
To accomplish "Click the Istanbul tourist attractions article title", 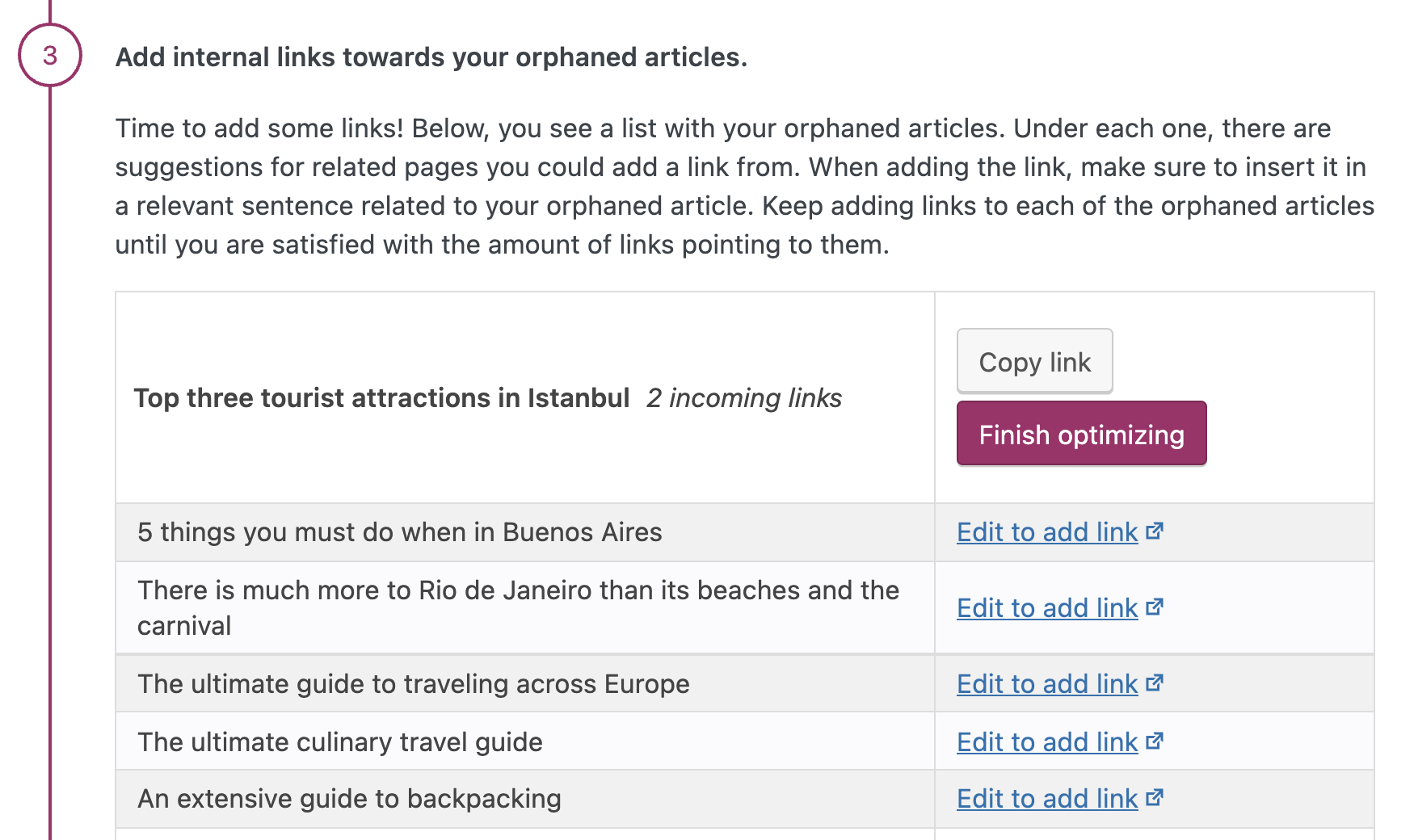I will coord(381,398).
